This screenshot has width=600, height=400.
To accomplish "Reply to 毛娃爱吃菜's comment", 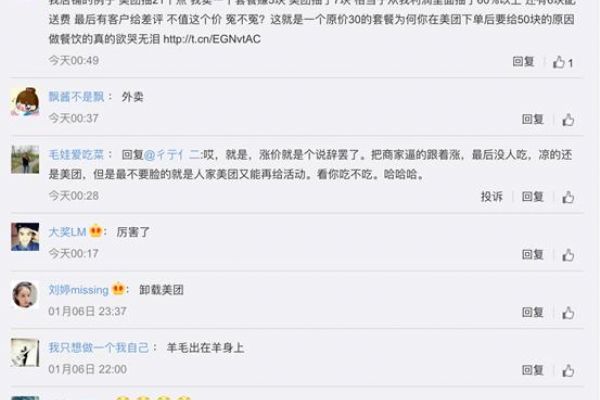I will coord(533,196).
